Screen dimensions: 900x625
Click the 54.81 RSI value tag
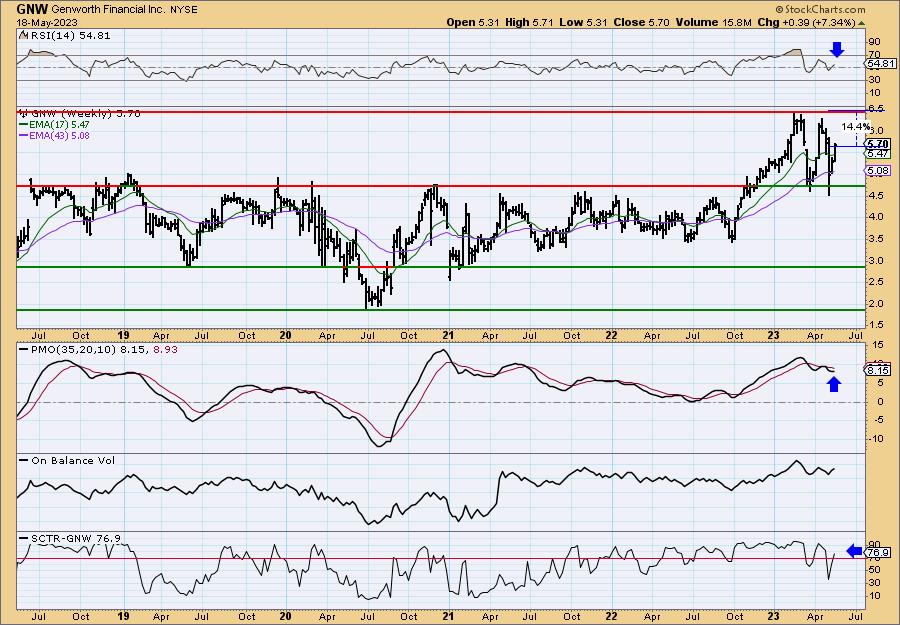879,64
